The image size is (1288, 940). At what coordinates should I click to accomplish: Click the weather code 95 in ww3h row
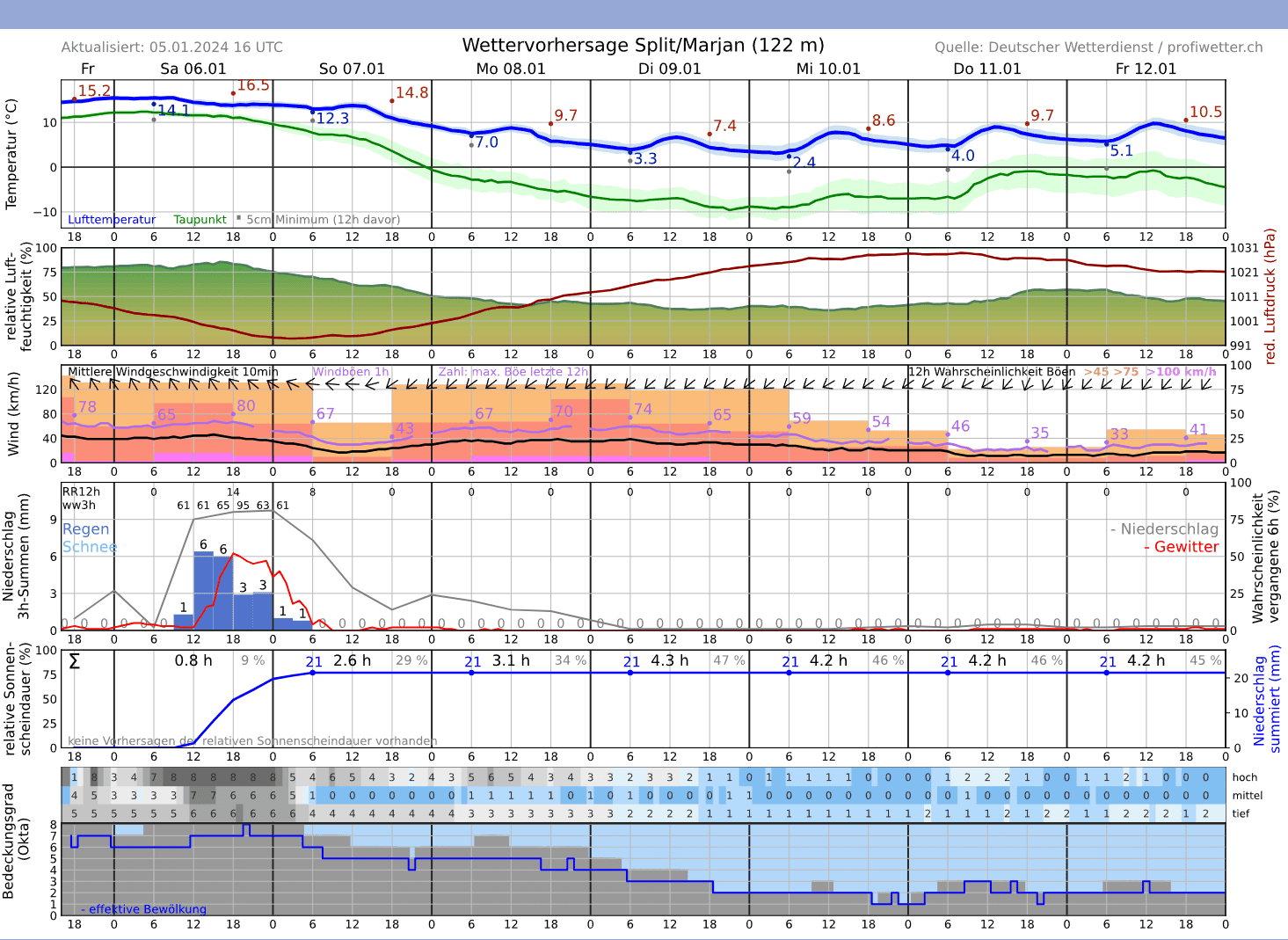(x=243, y=506)
